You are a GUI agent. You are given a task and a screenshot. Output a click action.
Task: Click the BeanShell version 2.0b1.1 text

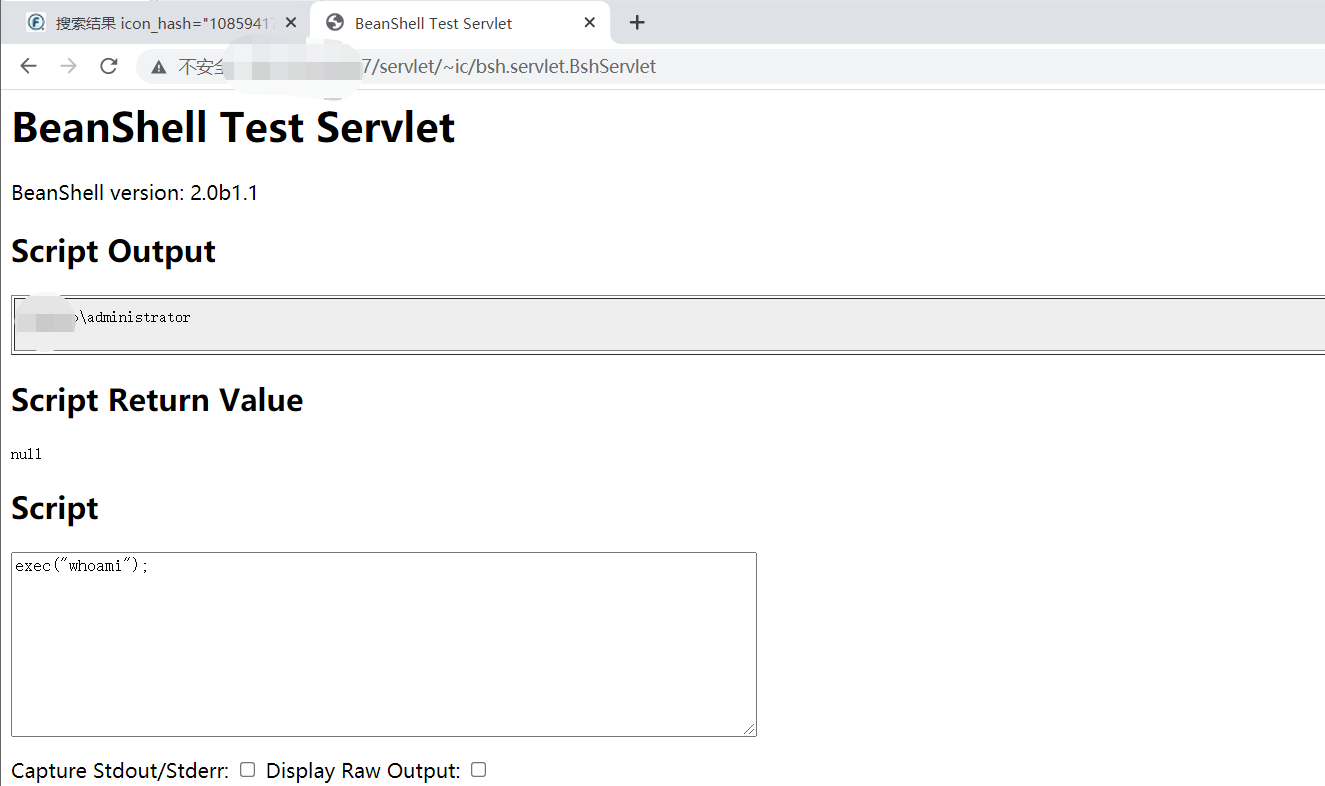135,193
